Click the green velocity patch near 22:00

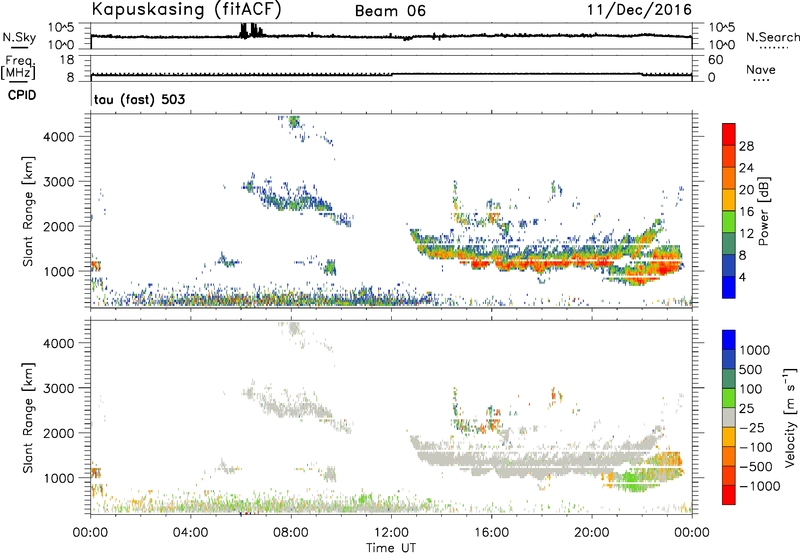pos(635,481)
